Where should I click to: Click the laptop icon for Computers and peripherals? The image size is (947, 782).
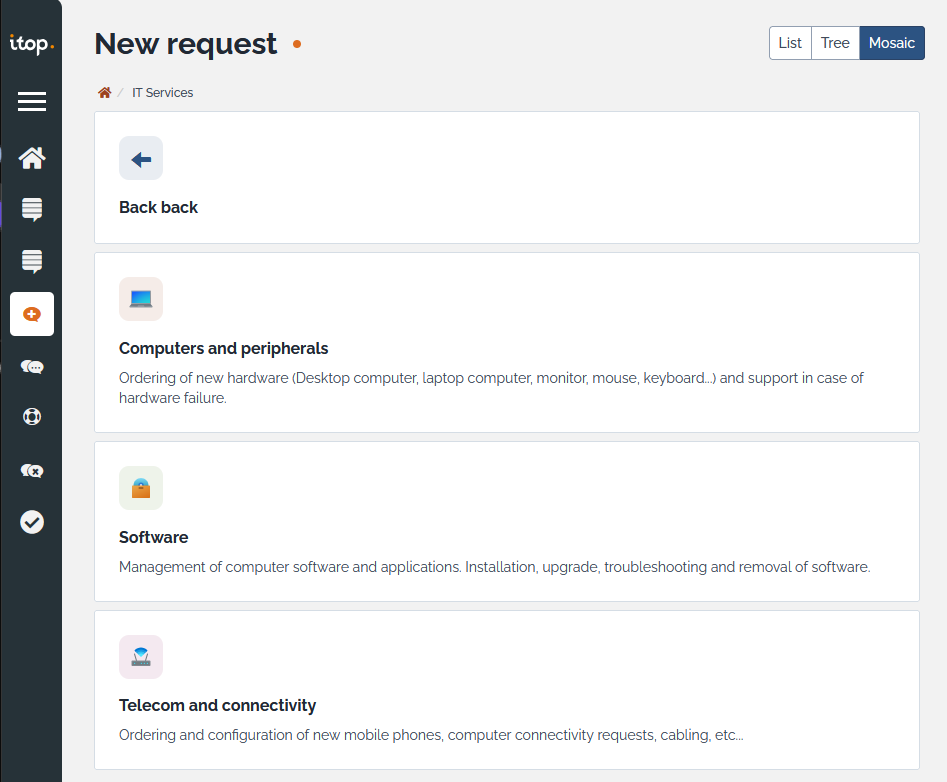(x=141, y=299)
